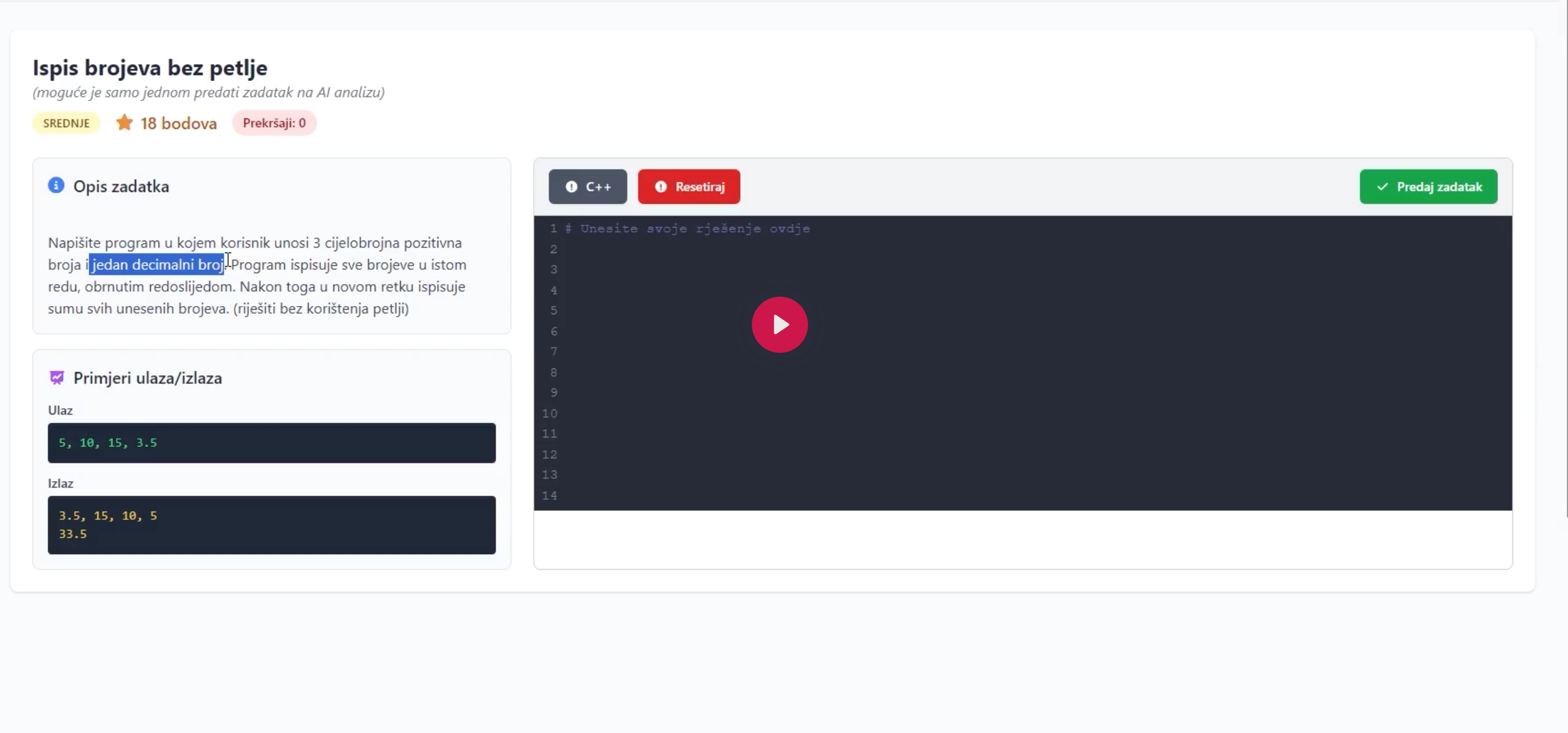This screenshot has width=1568, height=733.
Task: Click line number 7 in editor gutter
Action: click(553, 352)
